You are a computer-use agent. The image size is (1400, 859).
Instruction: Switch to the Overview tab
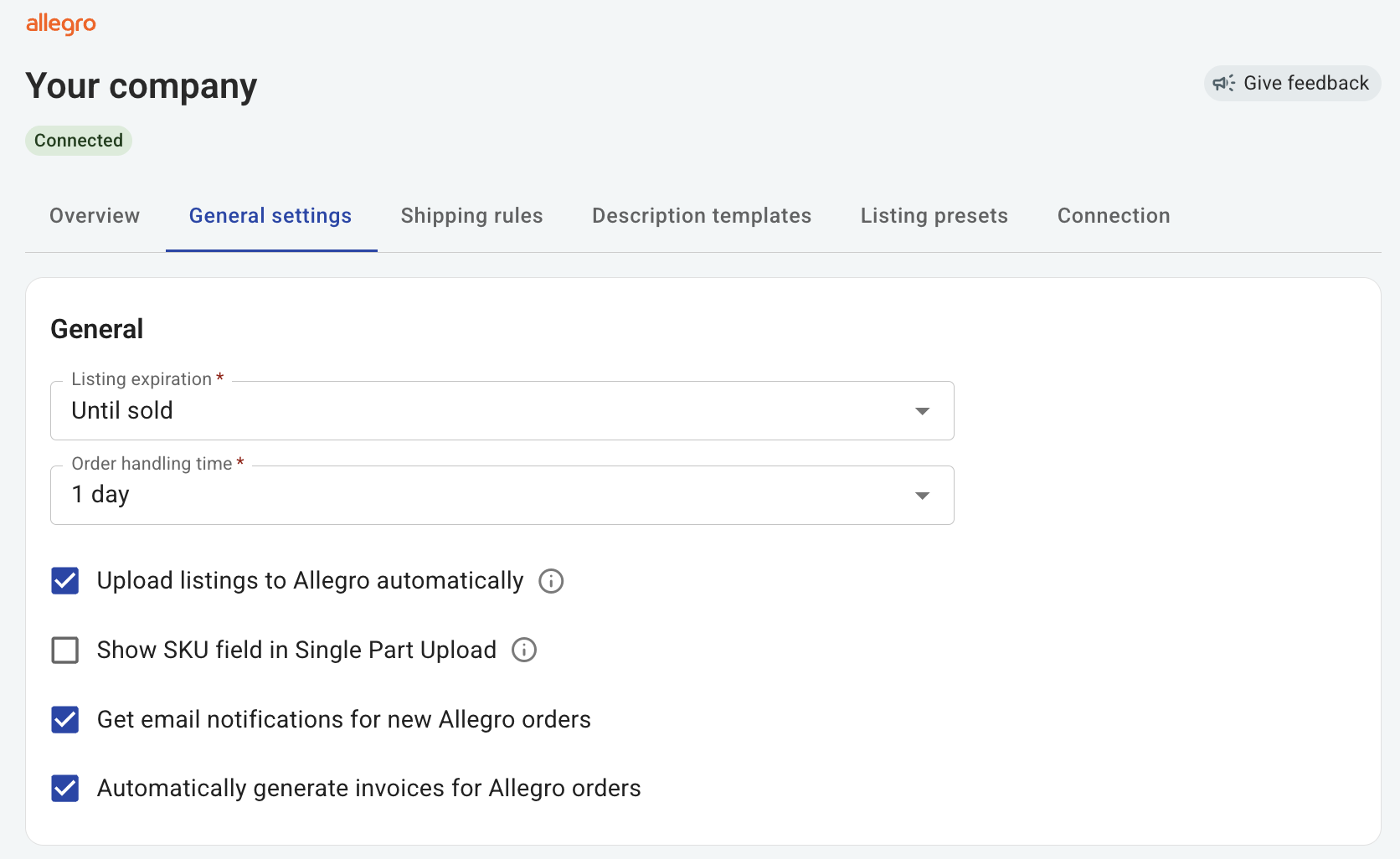click(95, 216)
